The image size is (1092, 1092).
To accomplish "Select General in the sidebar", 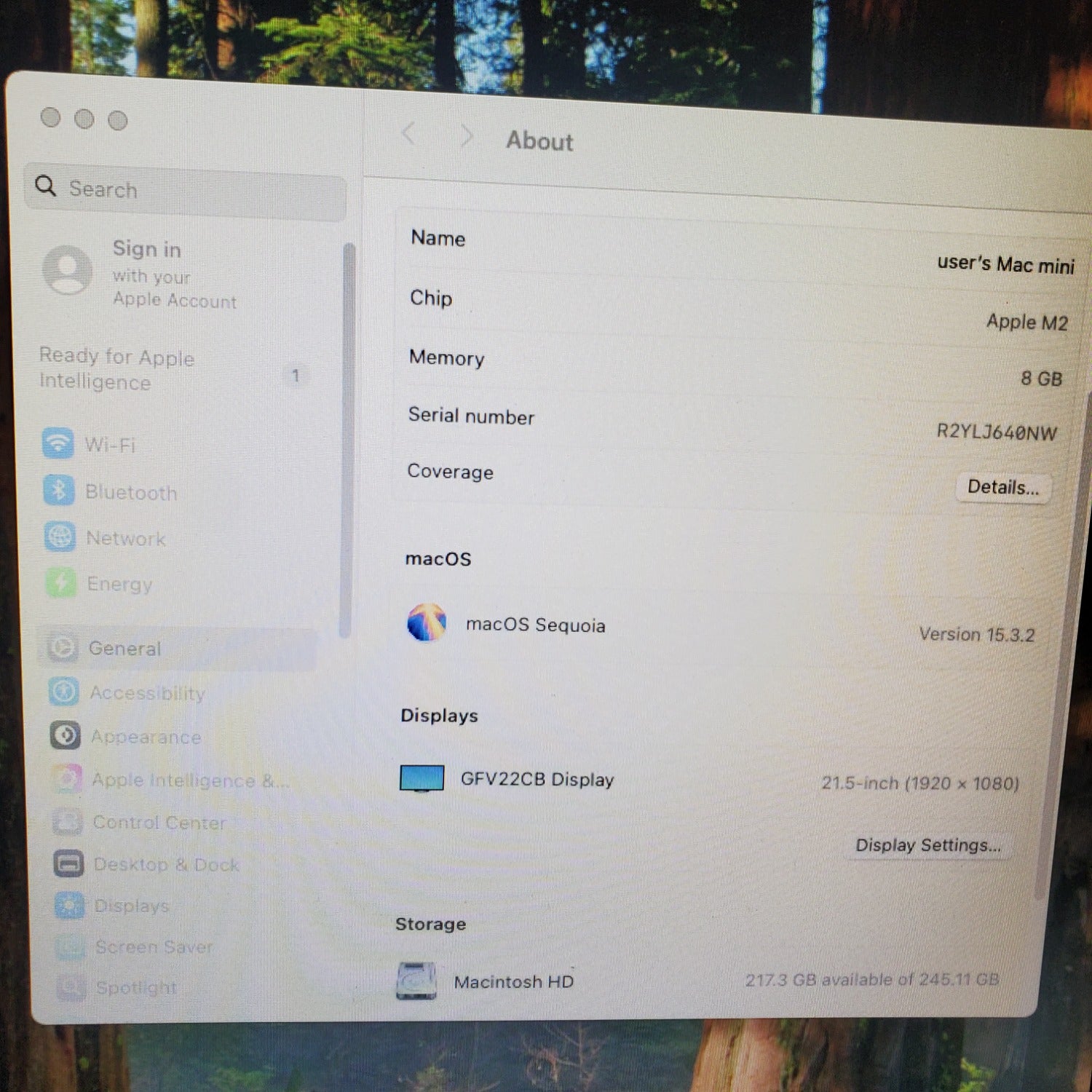I will coord(124,648).
